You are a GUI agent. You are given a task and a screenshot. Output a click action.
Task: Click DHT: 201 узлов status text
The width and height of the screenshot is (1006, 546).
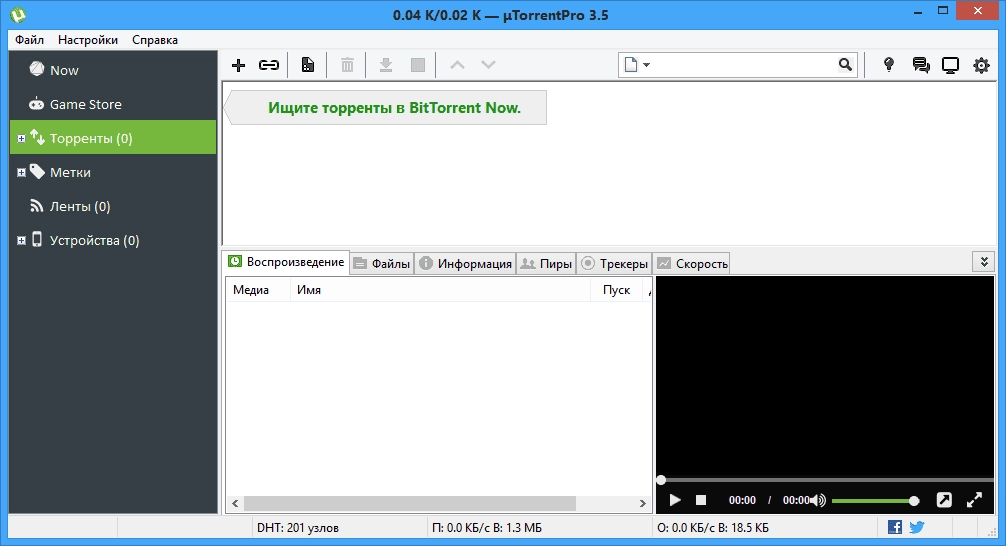tap(298, 528)
